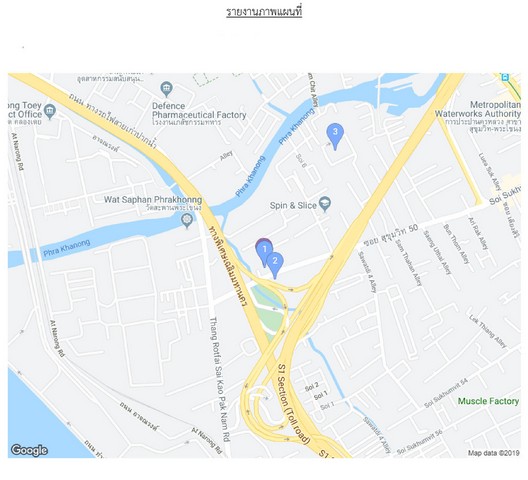
Task: Click the Map data ©2019 attribution text
Action: (x=494, y=453)
